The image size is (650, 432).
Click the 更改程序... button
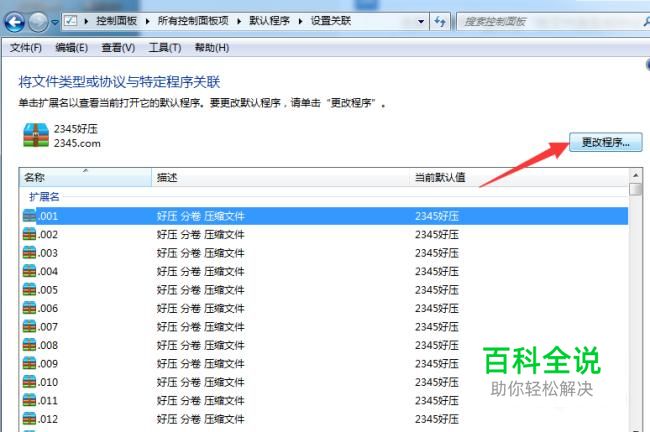[606, 142]
